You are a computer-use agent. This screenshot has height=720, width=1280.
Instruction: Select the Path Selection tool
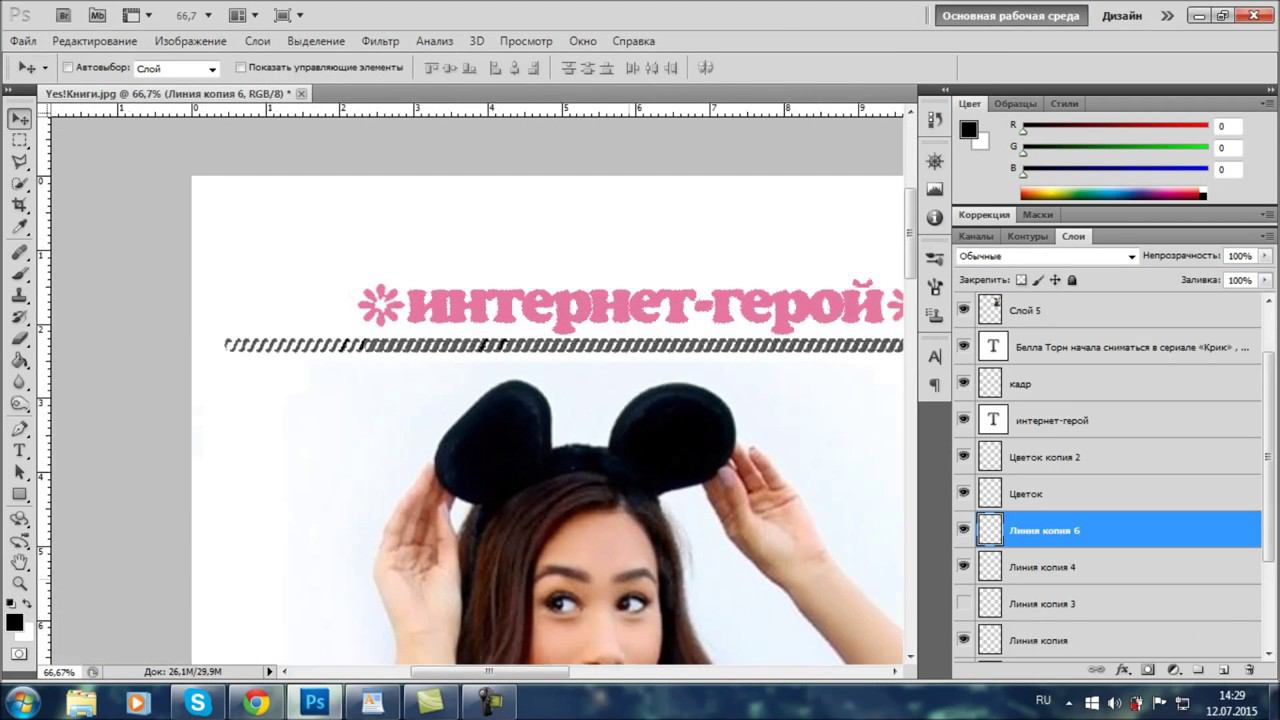pos(19,472)
